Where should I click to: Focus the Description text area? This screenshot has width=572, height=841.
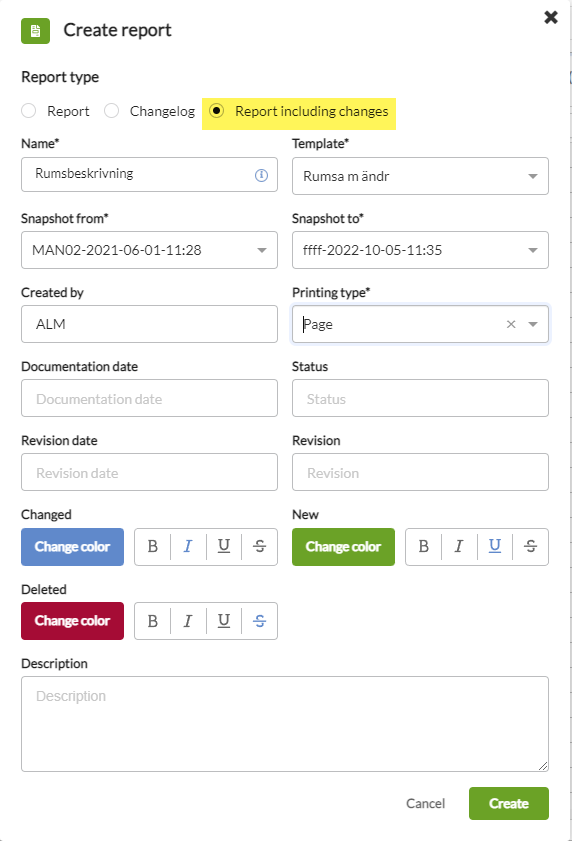pos(285,724)
